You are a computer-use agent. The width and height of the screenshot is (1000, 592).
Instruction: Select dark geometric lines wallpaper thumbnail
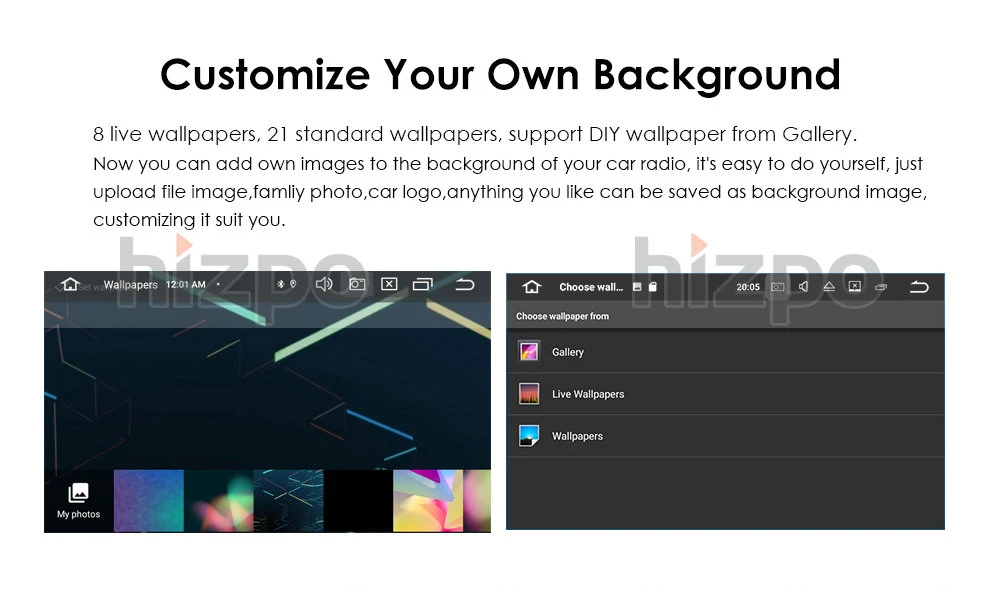point(288,501)
